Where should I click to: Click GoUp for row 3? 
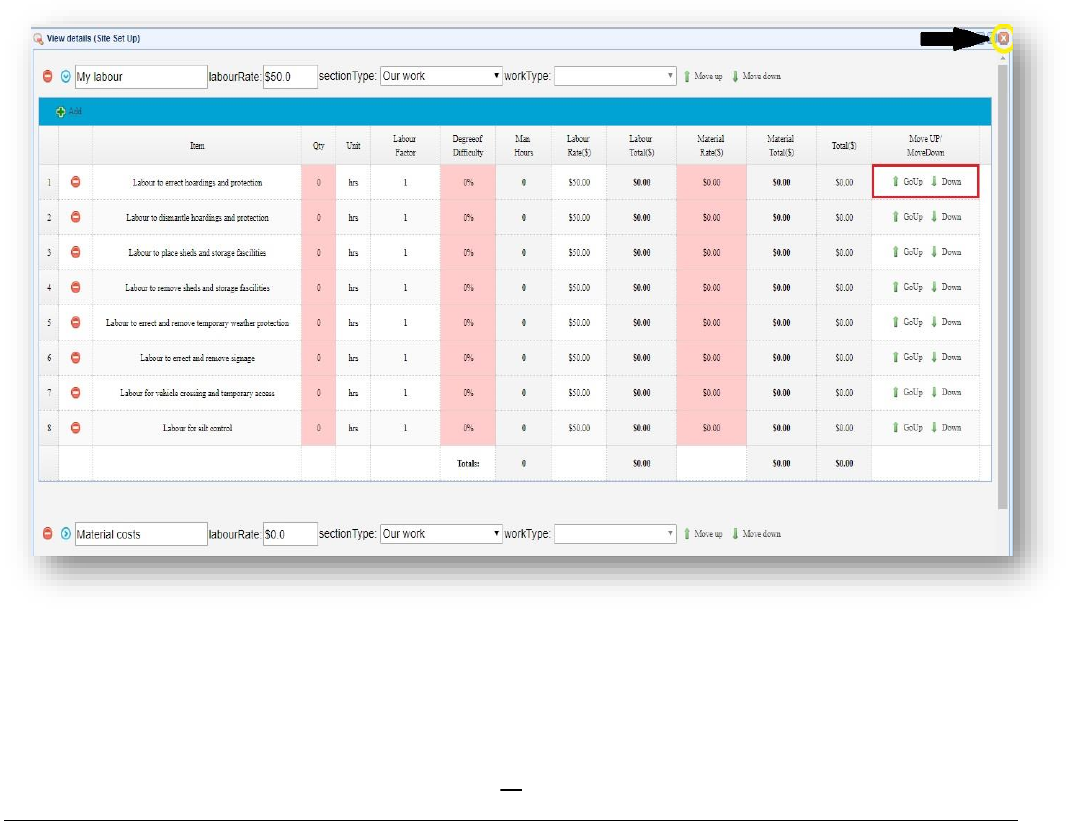(x=907, y=252)
